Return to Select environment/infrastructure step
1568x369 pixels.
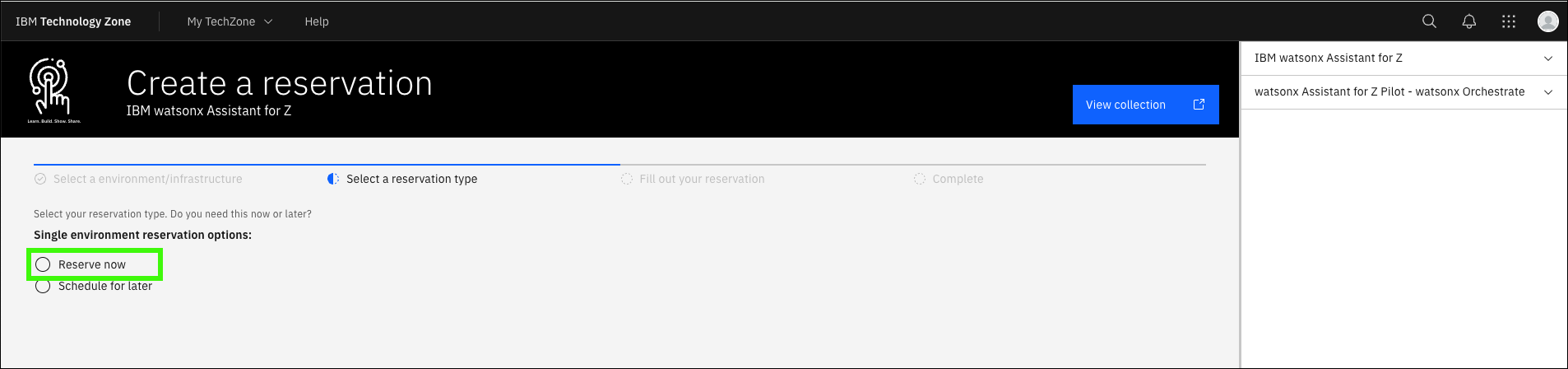[148, 179]
